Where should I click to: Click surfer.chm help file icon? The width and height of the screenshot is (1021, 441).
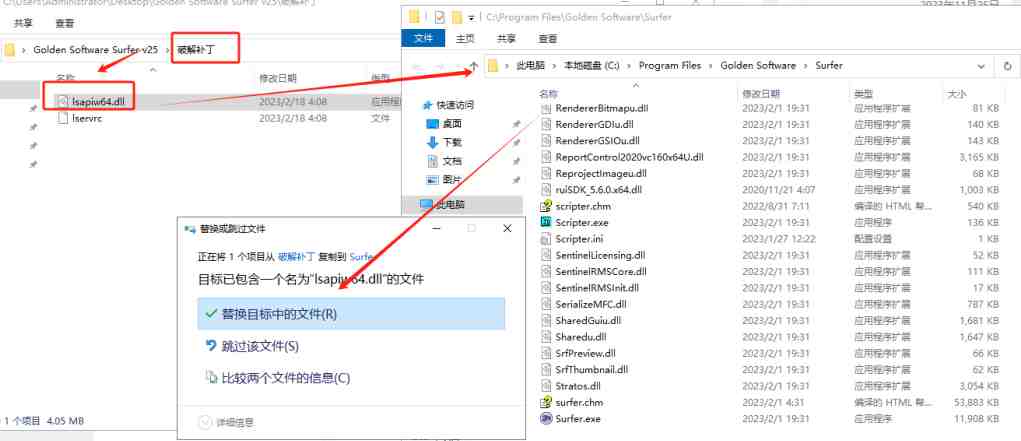point(546,403)
